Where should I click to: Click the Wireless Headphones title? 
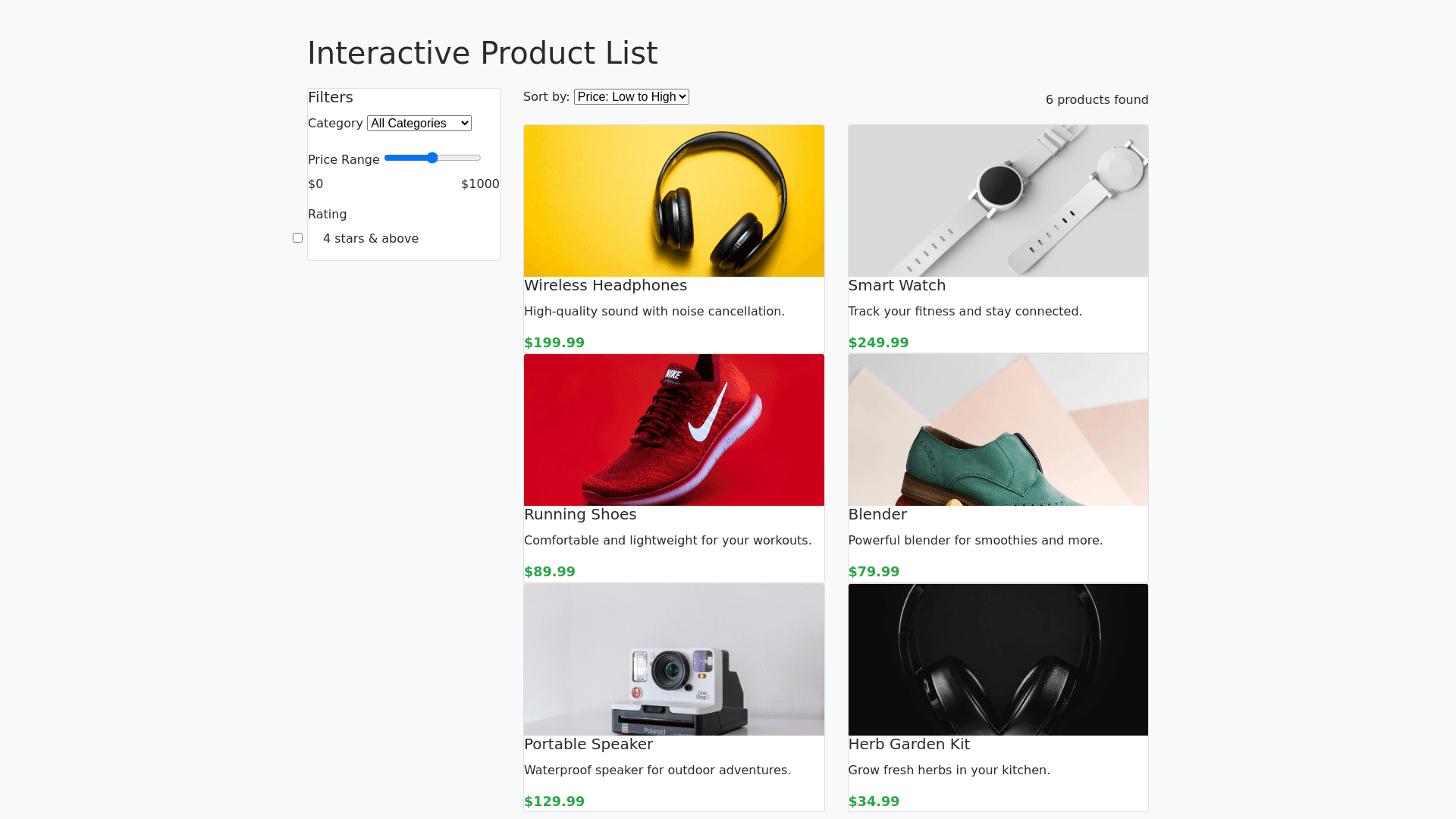click(x=605, y=286)
